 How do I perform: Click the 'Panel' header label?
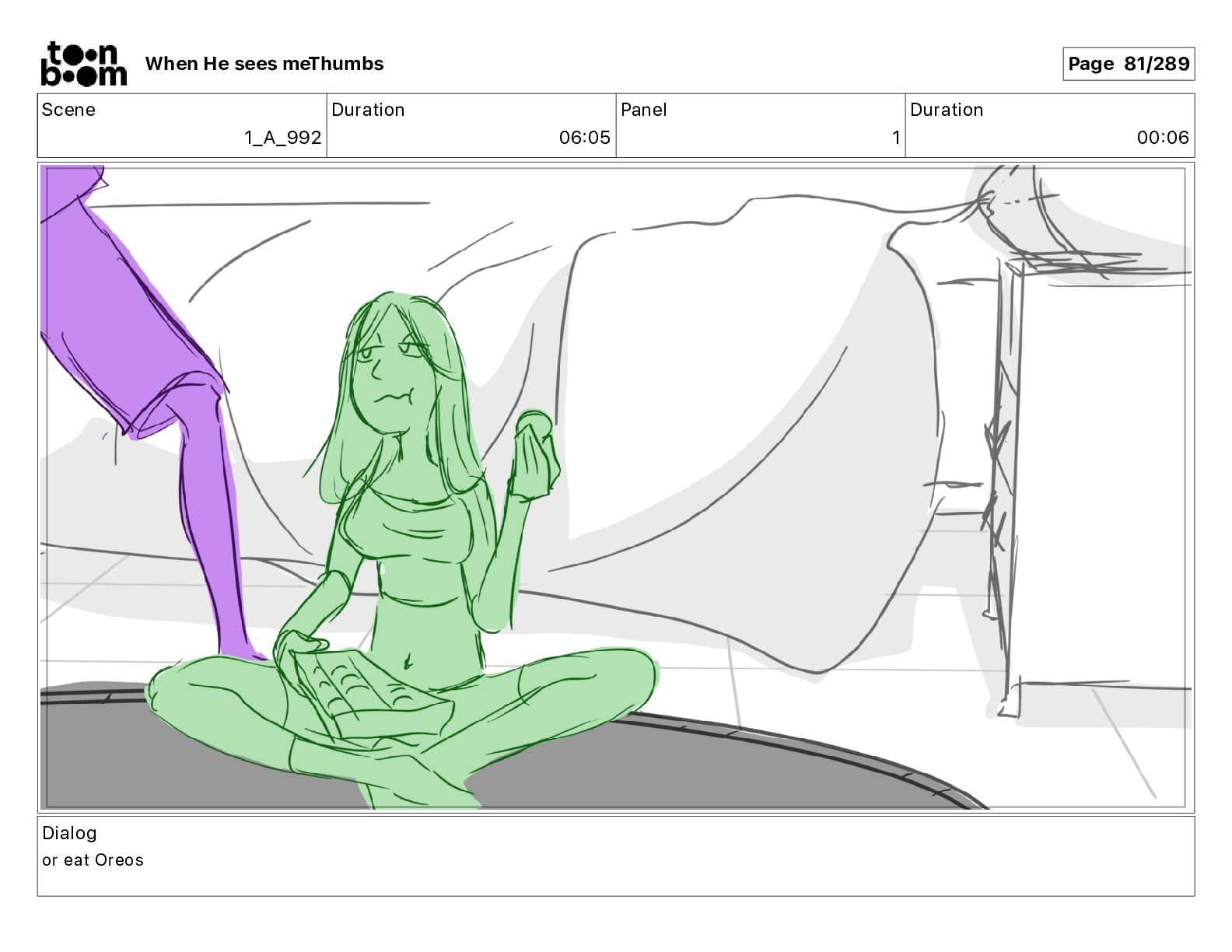644,110
